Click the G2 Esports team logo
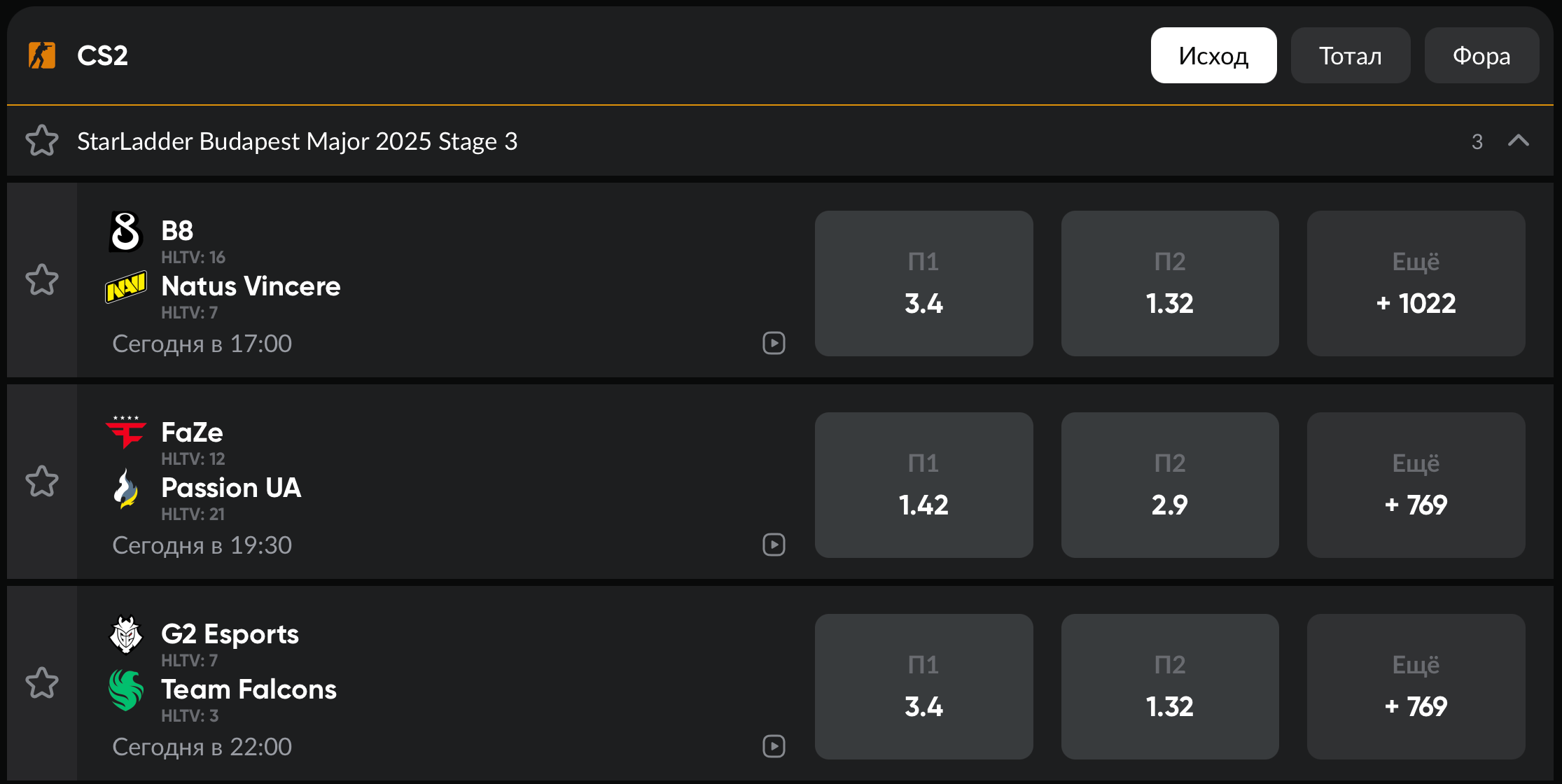This screenshot has width=1562, height=784. [x=126, y=633]
